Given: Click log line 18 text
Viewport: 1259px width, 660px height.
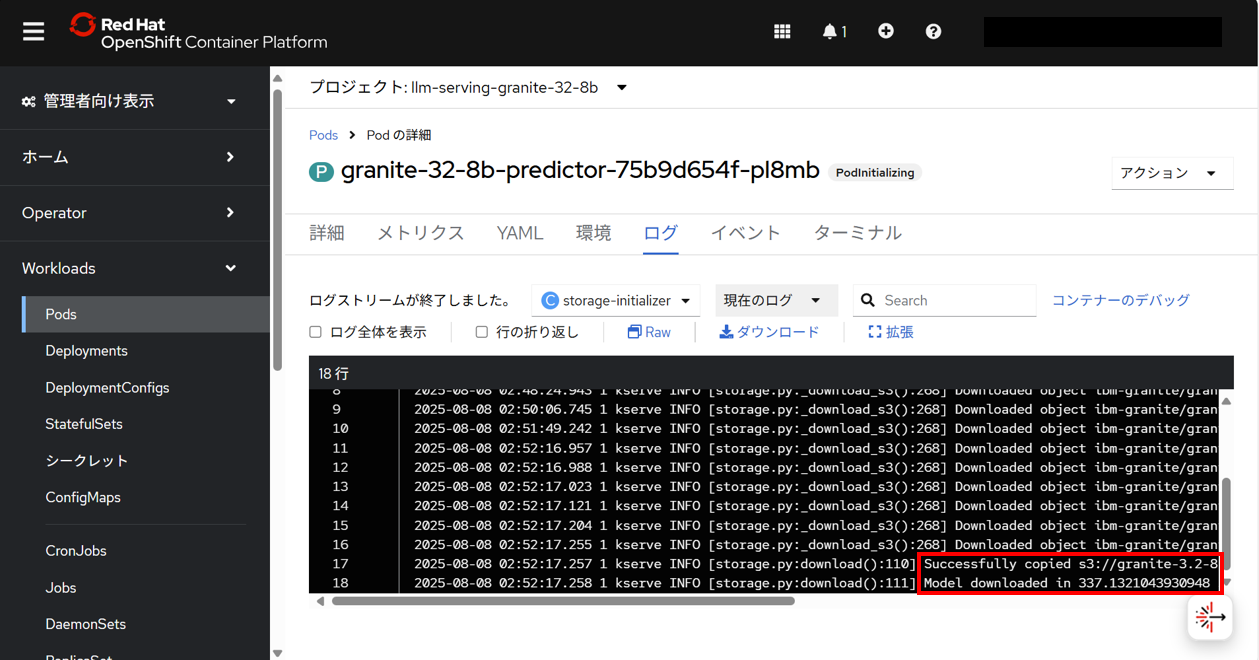Looking at the screenshot, I should (812, 583).
